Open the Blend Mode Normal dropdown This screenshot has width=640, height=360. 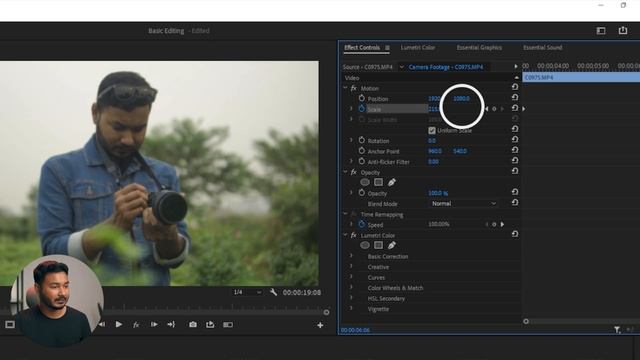pos(464,203)
